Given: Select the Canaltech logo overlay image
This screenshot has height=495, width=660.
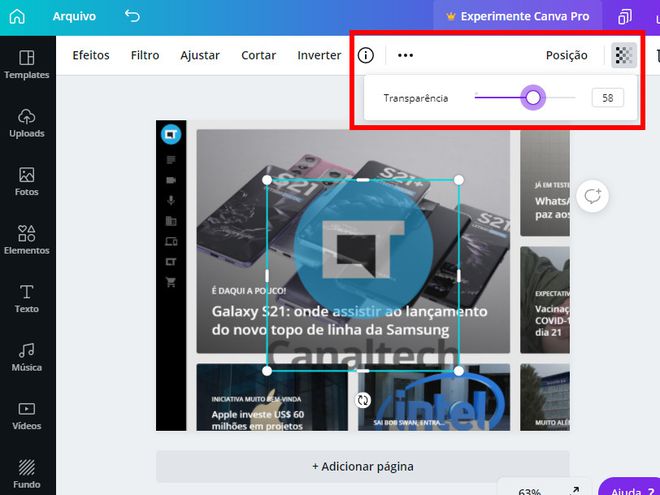Looking at the screenshot, I should (363, 276).
